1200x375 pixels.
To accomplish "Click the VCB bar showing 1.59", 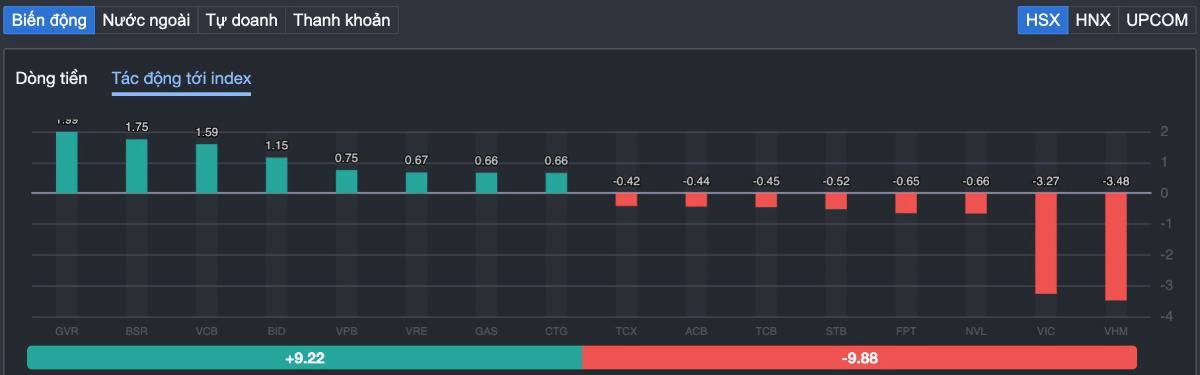I will tap(207, 168).
